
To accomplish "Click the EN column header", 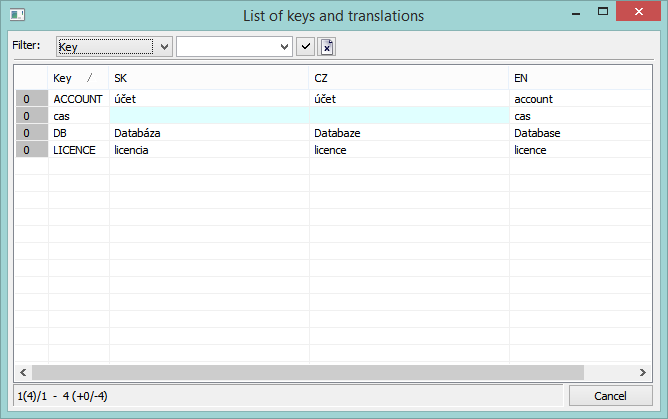I will coord(580,78).
